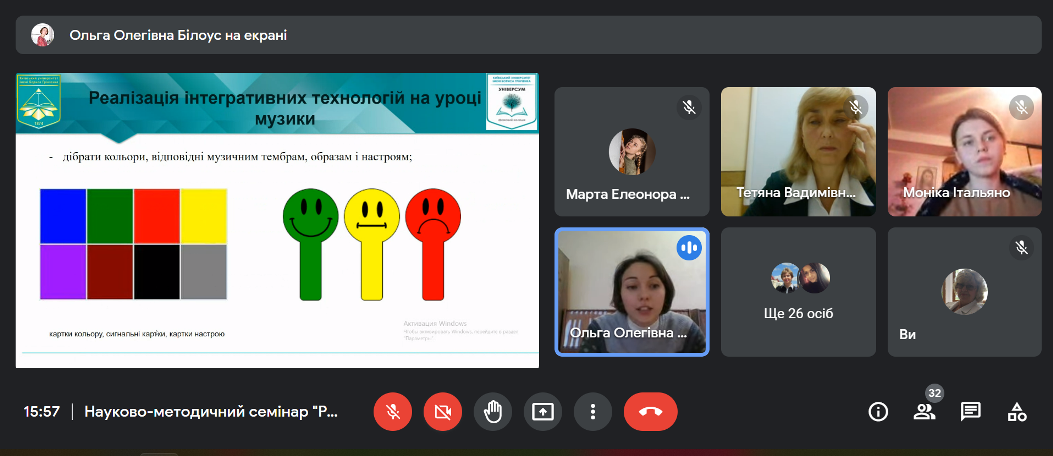Screen dimensions: 1053x456
Task: Click the muted mic icon on Марта Елеонора tile
Action: click(689, 107)
